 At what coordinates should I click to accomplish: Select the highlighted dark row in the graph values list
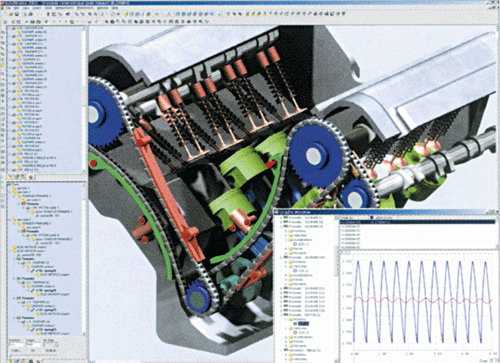417,222
